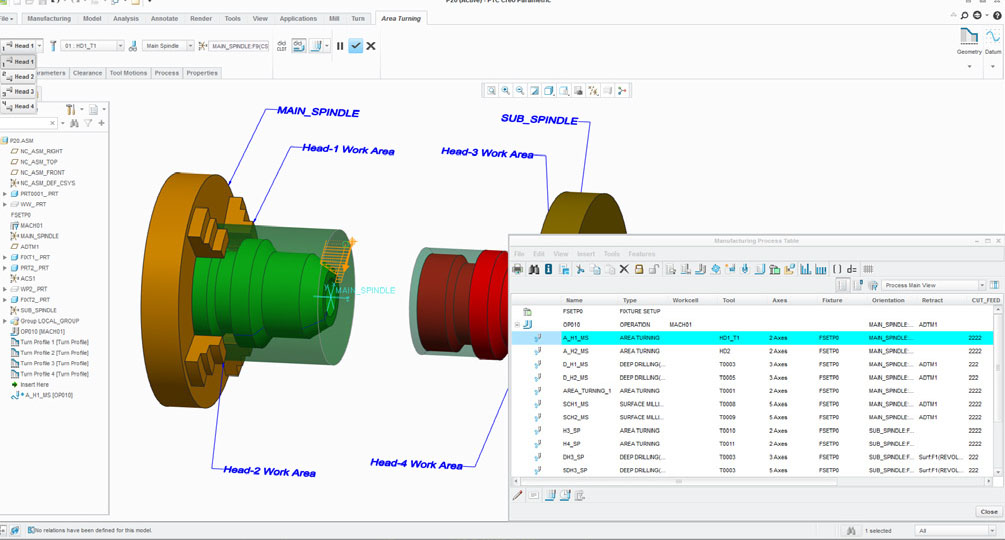
Task: Select Head 4 in the head dropdown list
Action: tap(19, 106)
